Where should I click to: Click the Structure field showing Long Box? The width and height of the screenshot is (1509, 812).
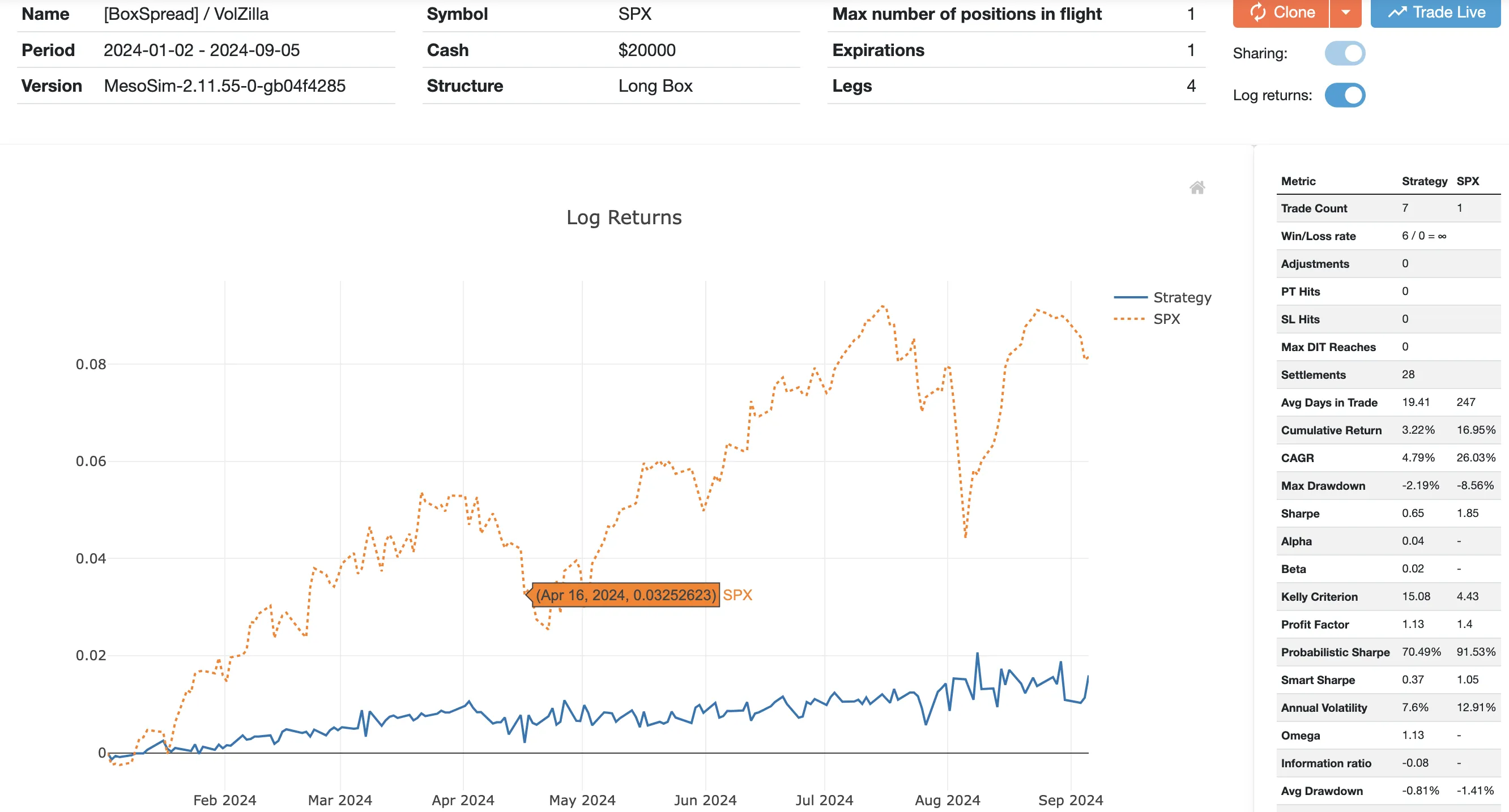tap(655, 86)
